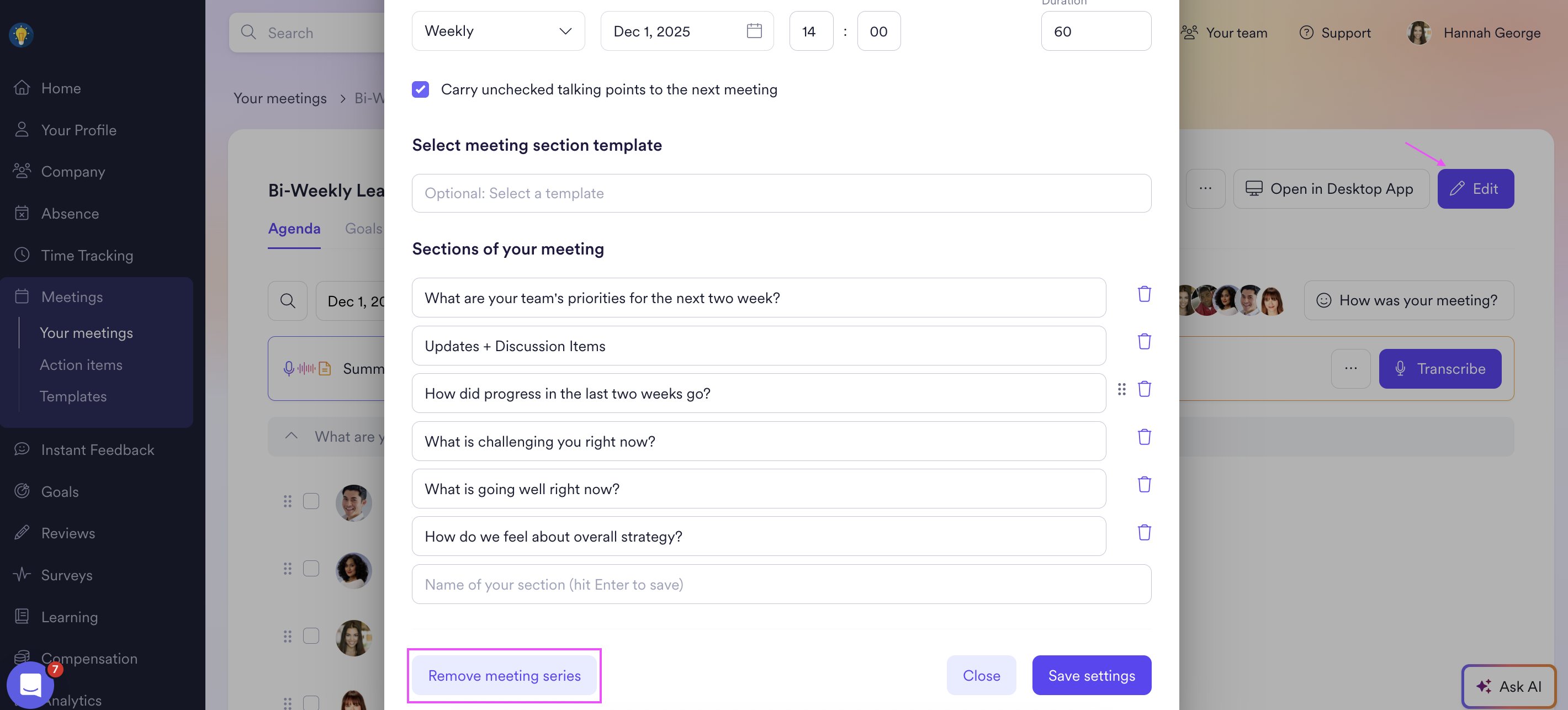
Task: Click the new section name input field
Action: pyautogui.click(x=781, y=585)
